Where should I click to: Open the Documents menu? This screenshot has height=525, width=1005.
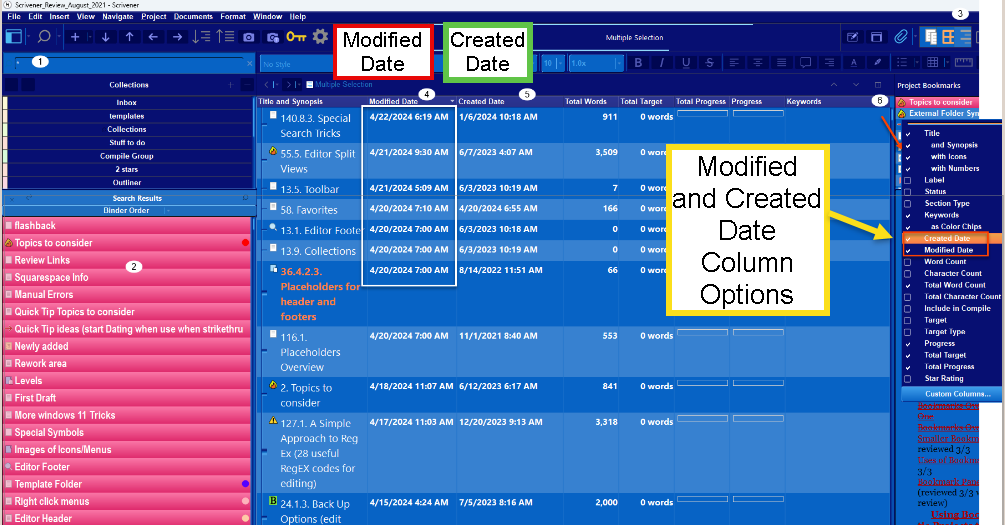tap(193, 17)
